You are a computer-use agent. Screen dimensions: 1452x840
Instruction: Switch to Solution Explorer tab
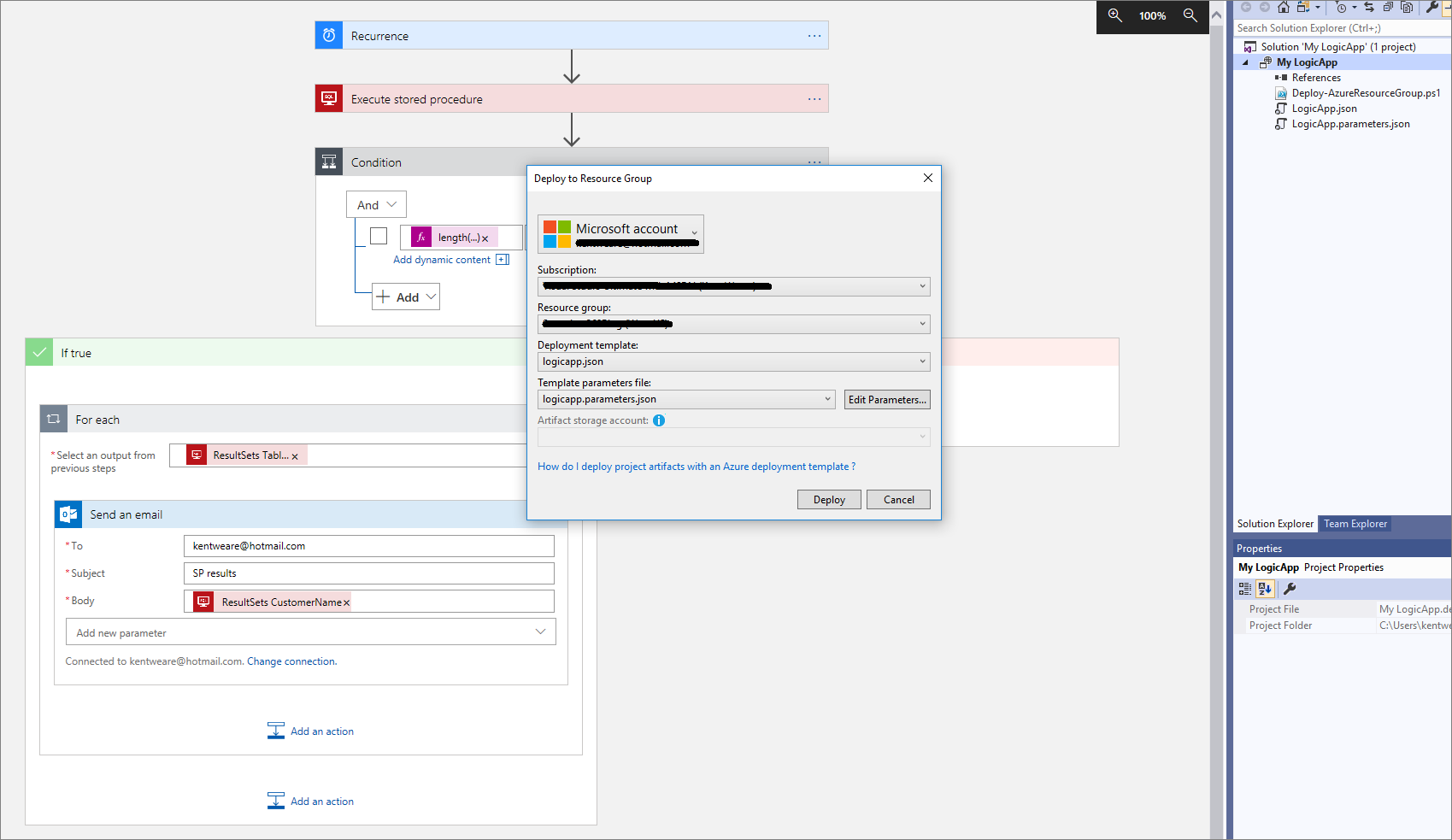(1275, 524)
